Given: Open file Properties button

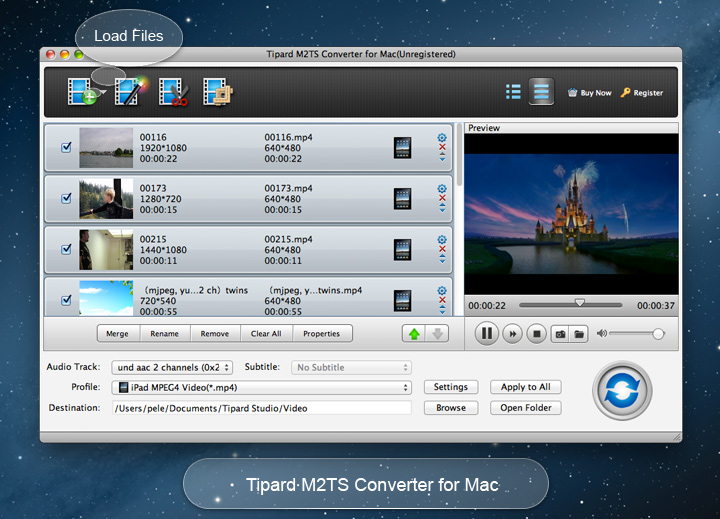Looking at the screenshot, I should (321, 333).
